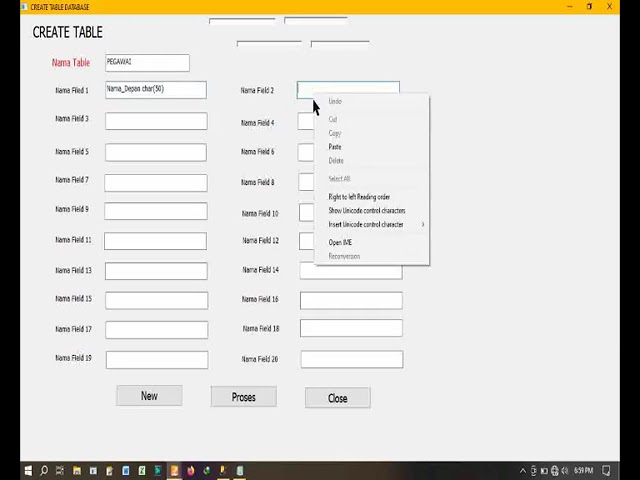640x480 pixels.
Task: Focus the Nama Field 9 input box
Action: (x=156, y=211)
